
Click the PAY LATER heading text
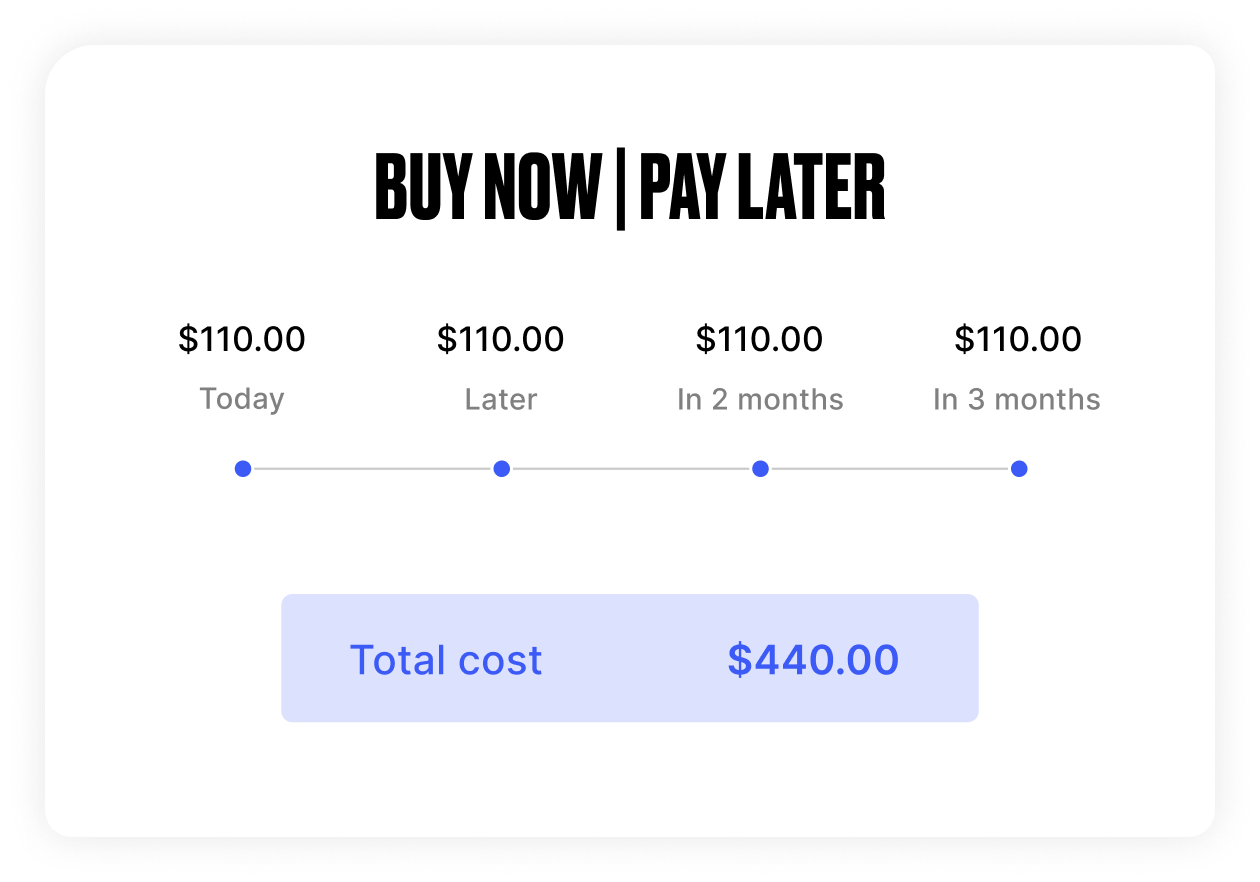(x=762, y=188)
